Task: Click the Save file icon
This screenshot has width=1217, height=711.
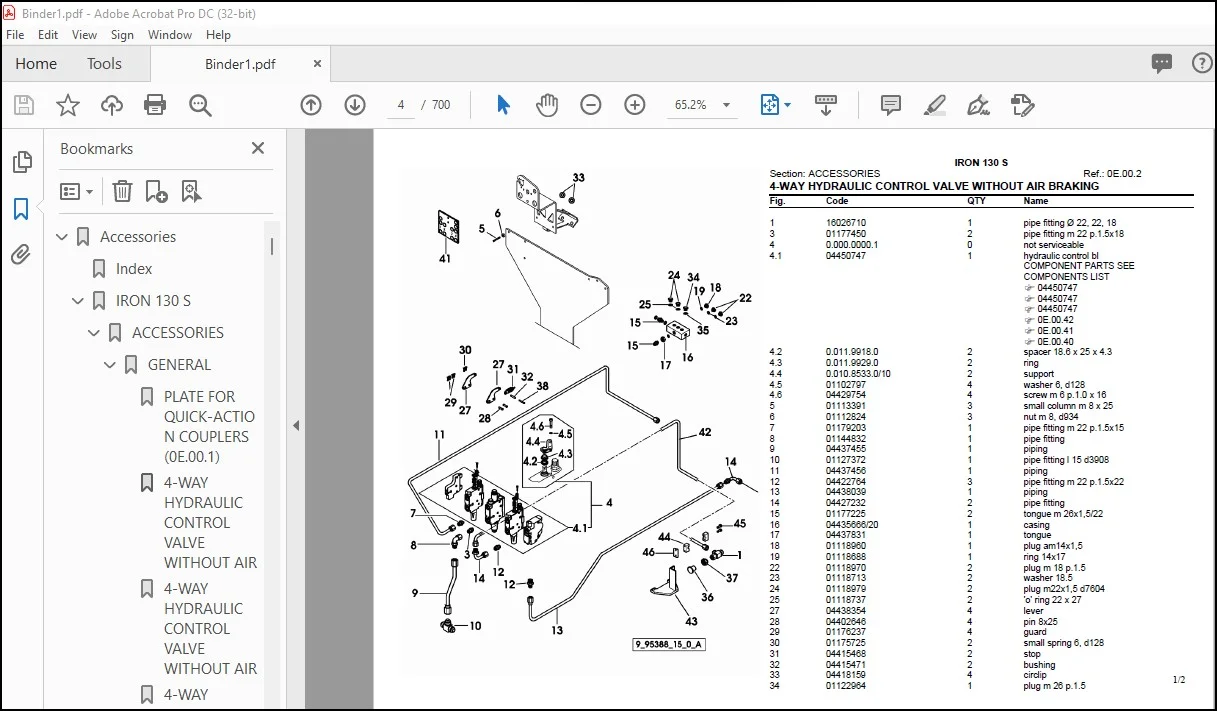Action: [24, 105]
